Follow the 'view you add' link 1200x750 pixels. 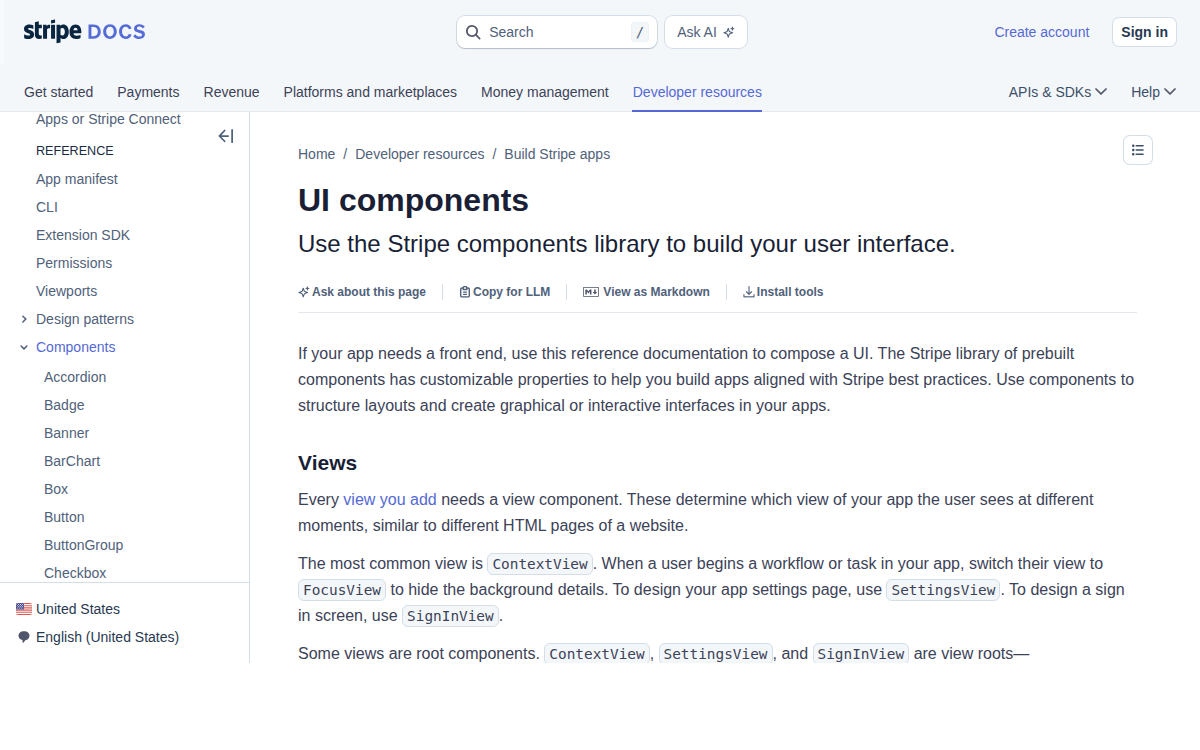point(390,499)
